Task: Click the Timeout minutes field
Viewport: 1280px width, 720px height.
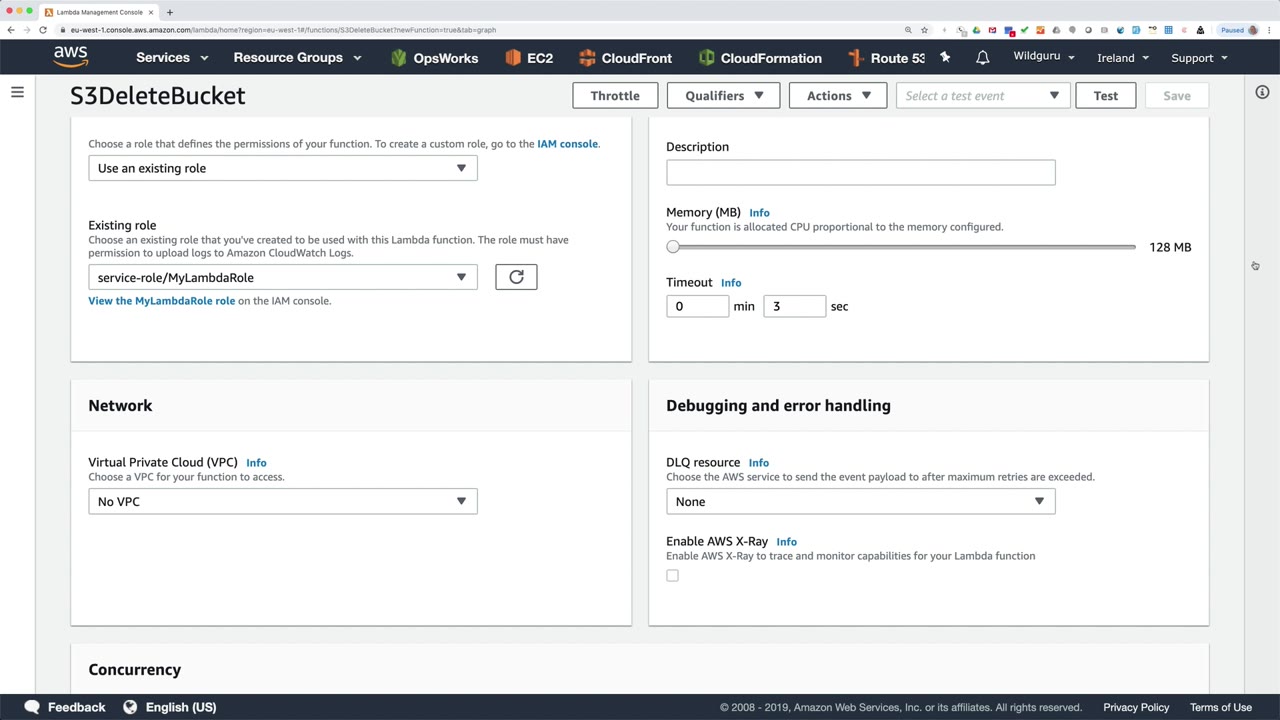Action: coord(698,306)
